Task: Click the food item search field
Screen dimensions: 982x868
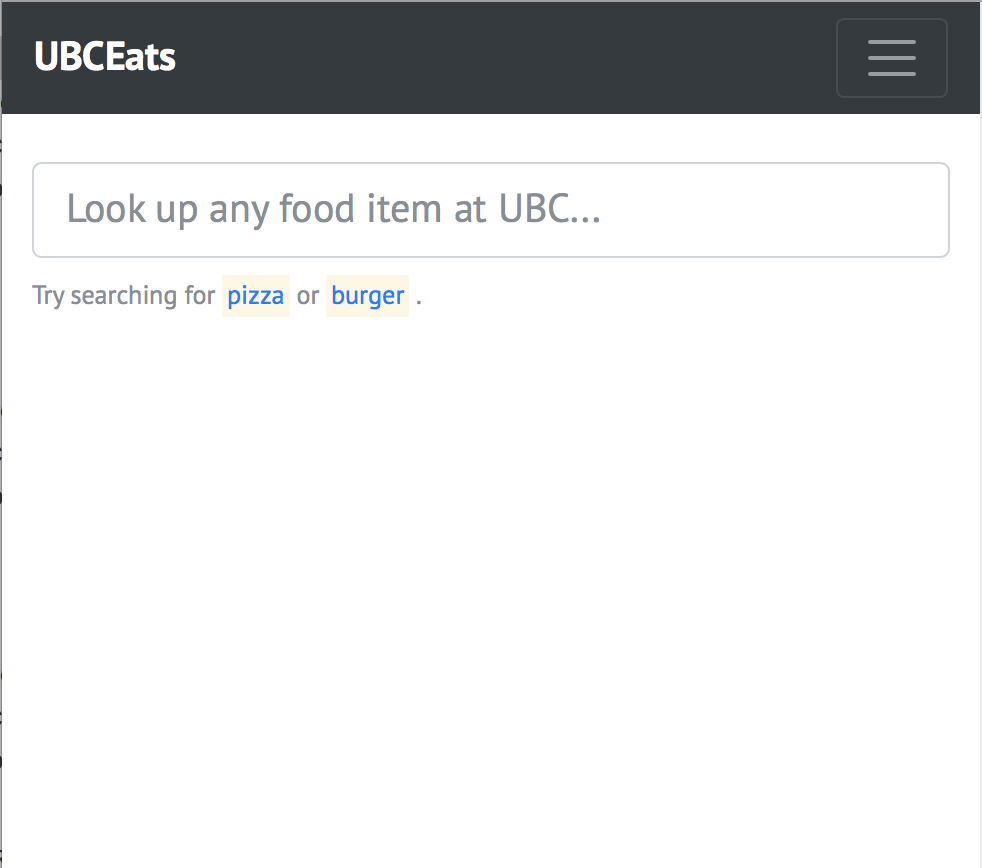Action: pos(490,210)
